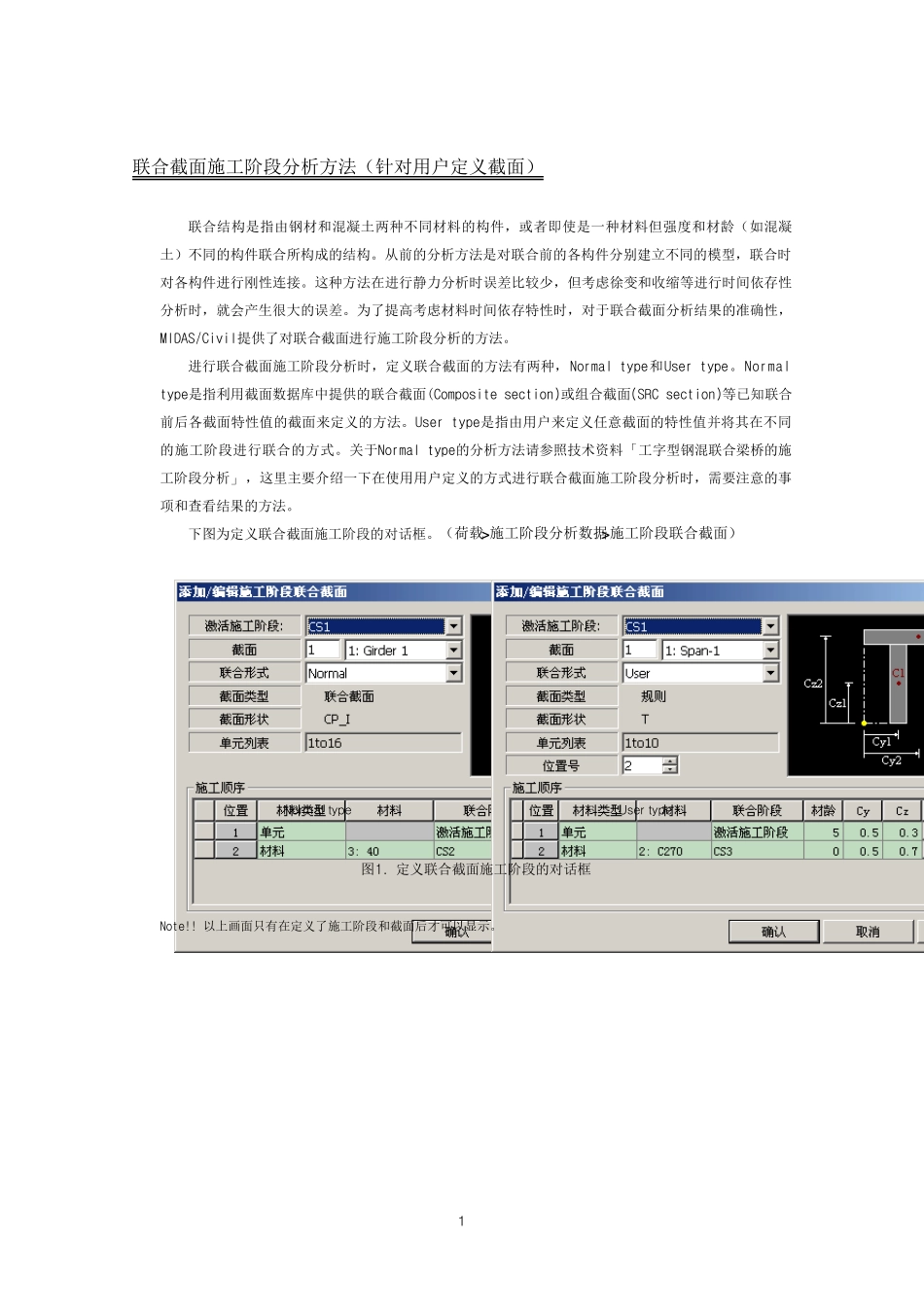Expand the '1: Span-1' section dropdown
924x1307 pixels.
coord(771,650)
